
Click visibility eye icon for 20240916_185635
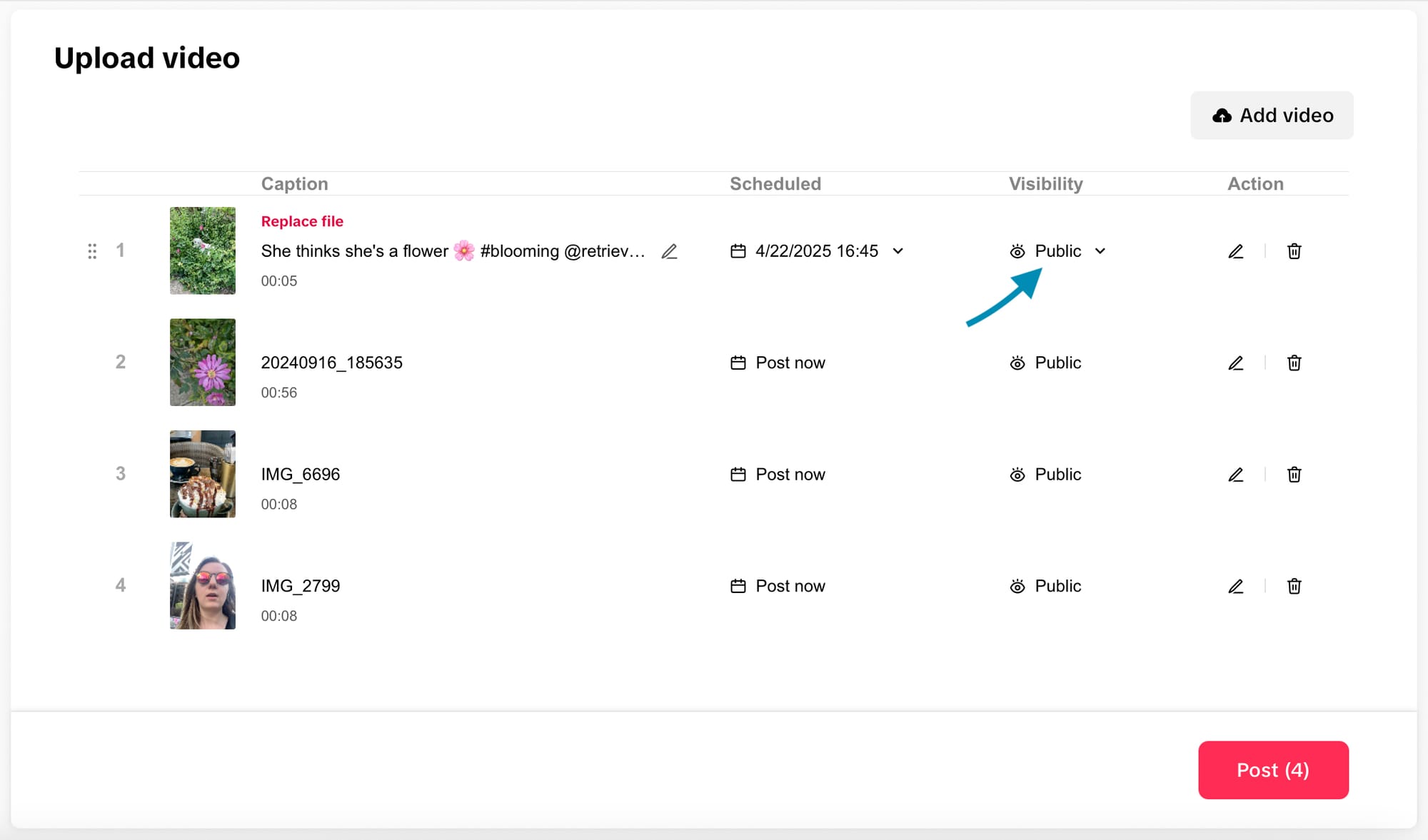[1017, 363]
